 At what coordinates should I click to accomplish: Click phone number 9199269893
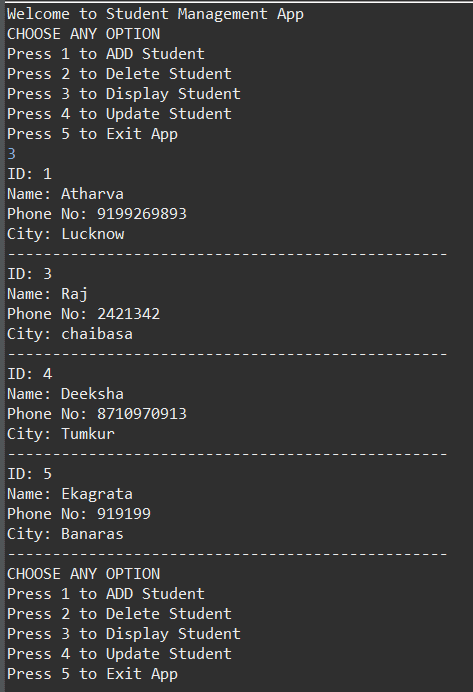[142, 214]
